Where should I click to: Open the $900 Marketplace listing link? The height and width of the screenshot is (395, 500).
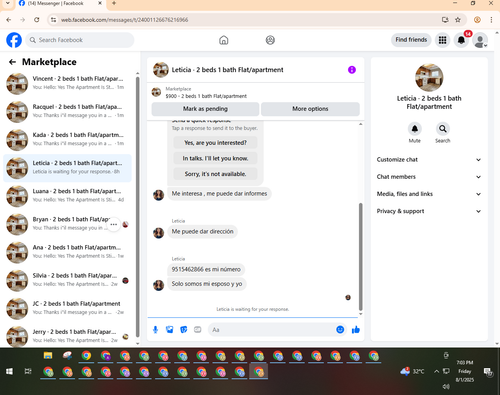click(206, 96)
